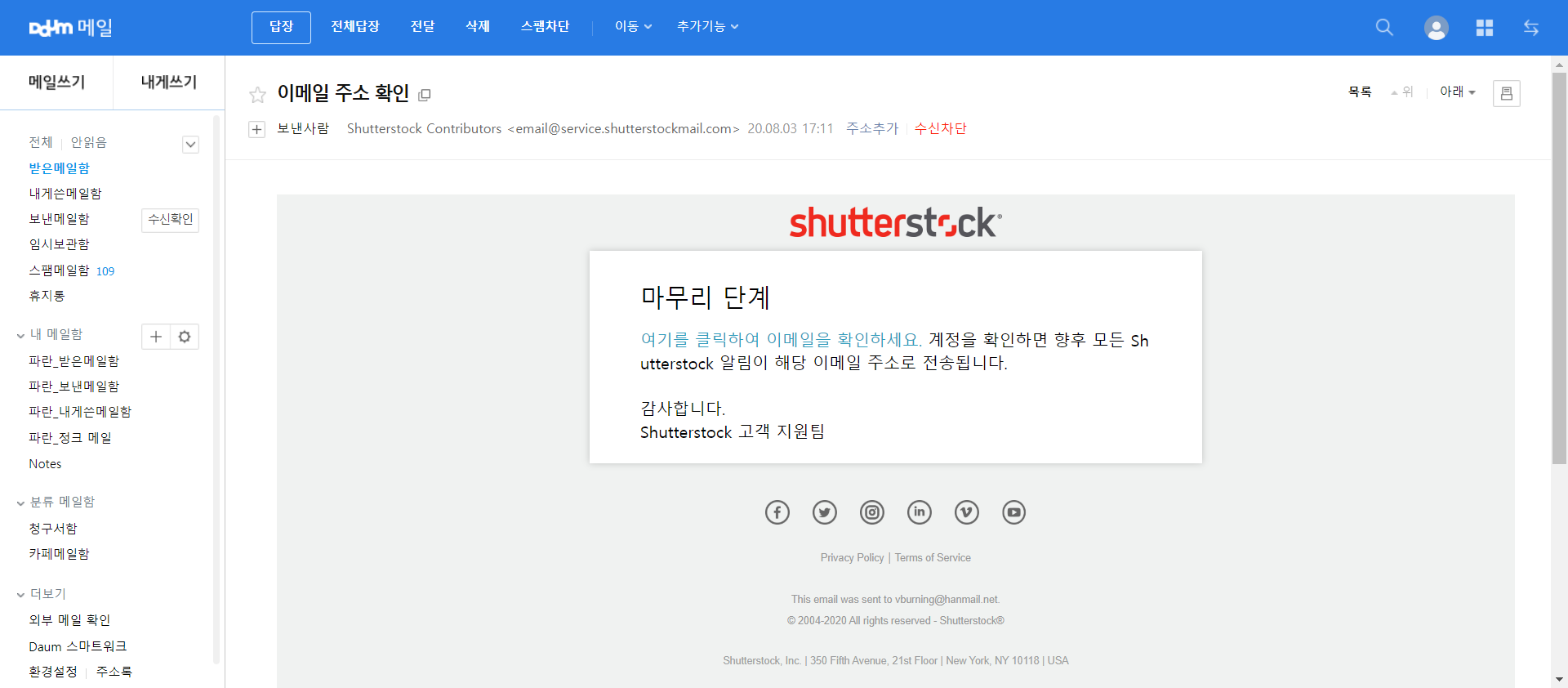This screenshot has width=1568, height=688.
Task: Open 내게쓰기 write to self tab
Action: pyautogui.click(x=169, y=83)
